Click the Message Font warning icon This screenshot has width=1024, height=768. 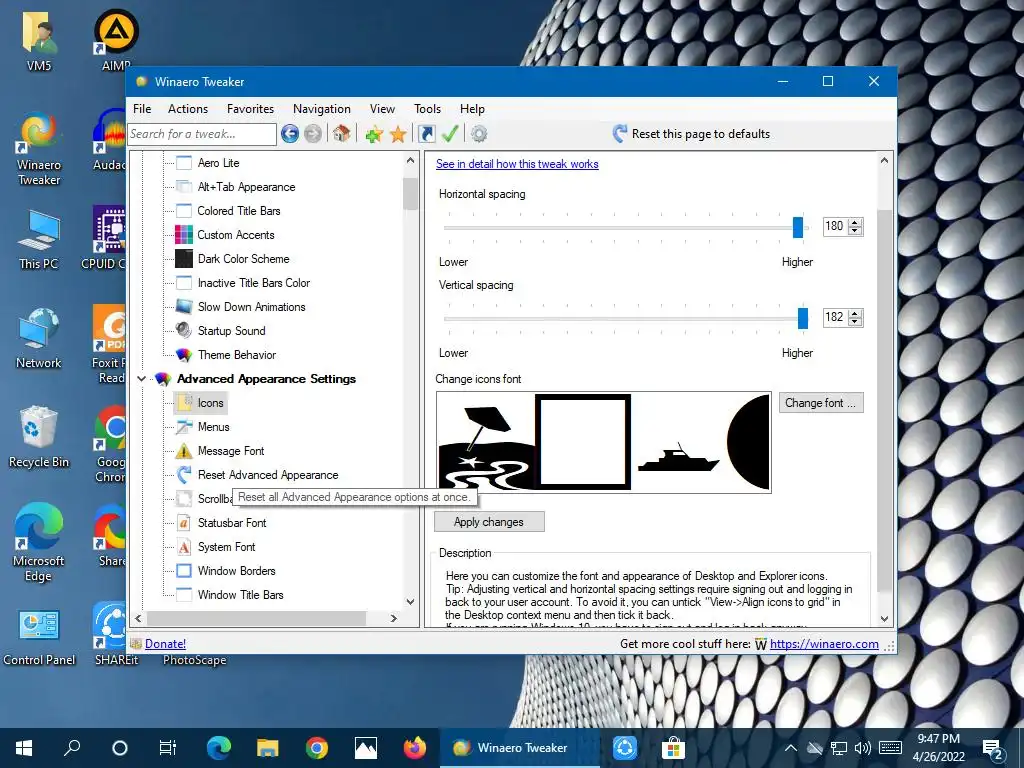(x=184, y=451)
